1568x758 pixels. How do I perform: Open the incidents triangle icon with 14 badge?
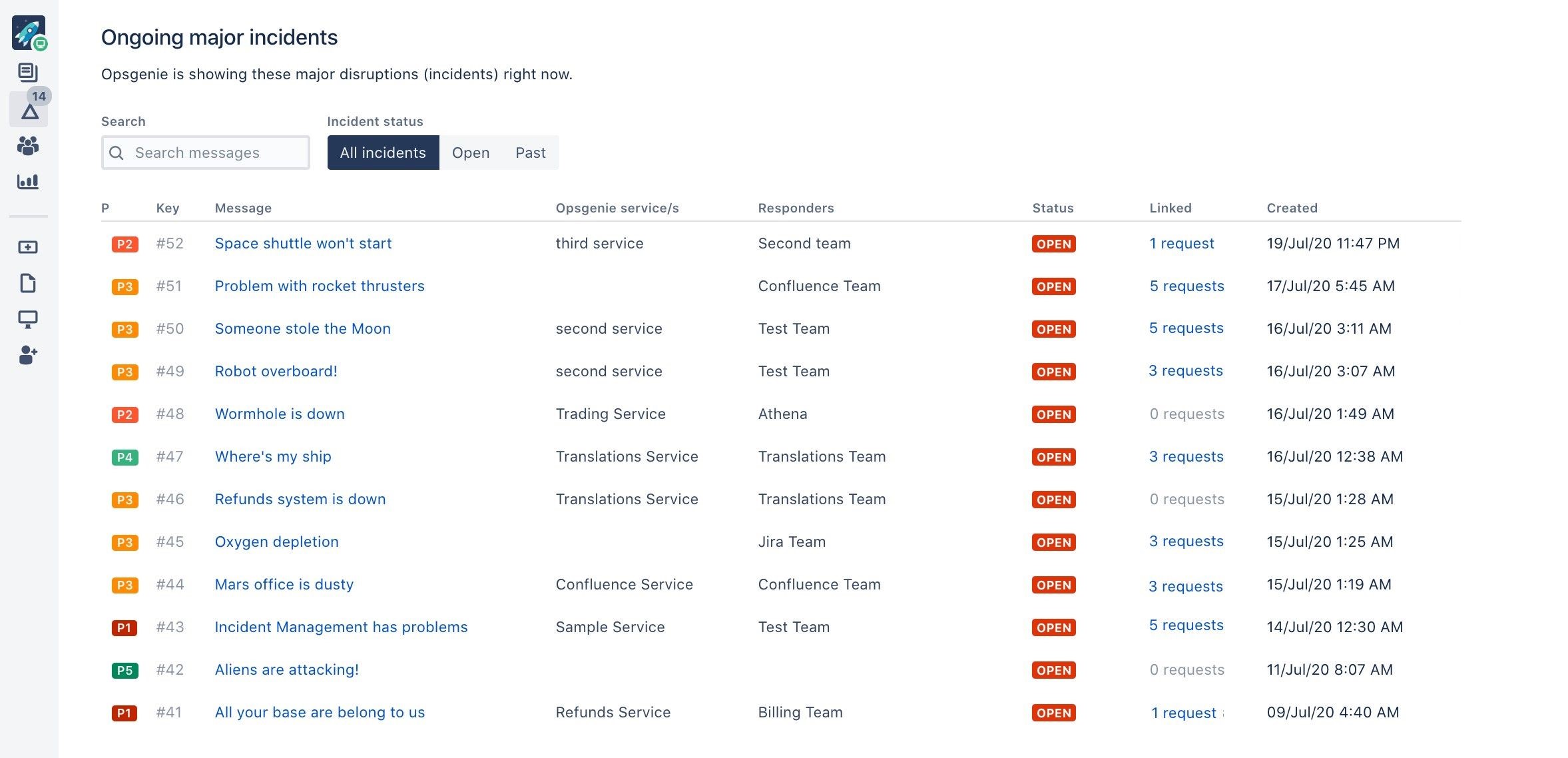(29, 111)
